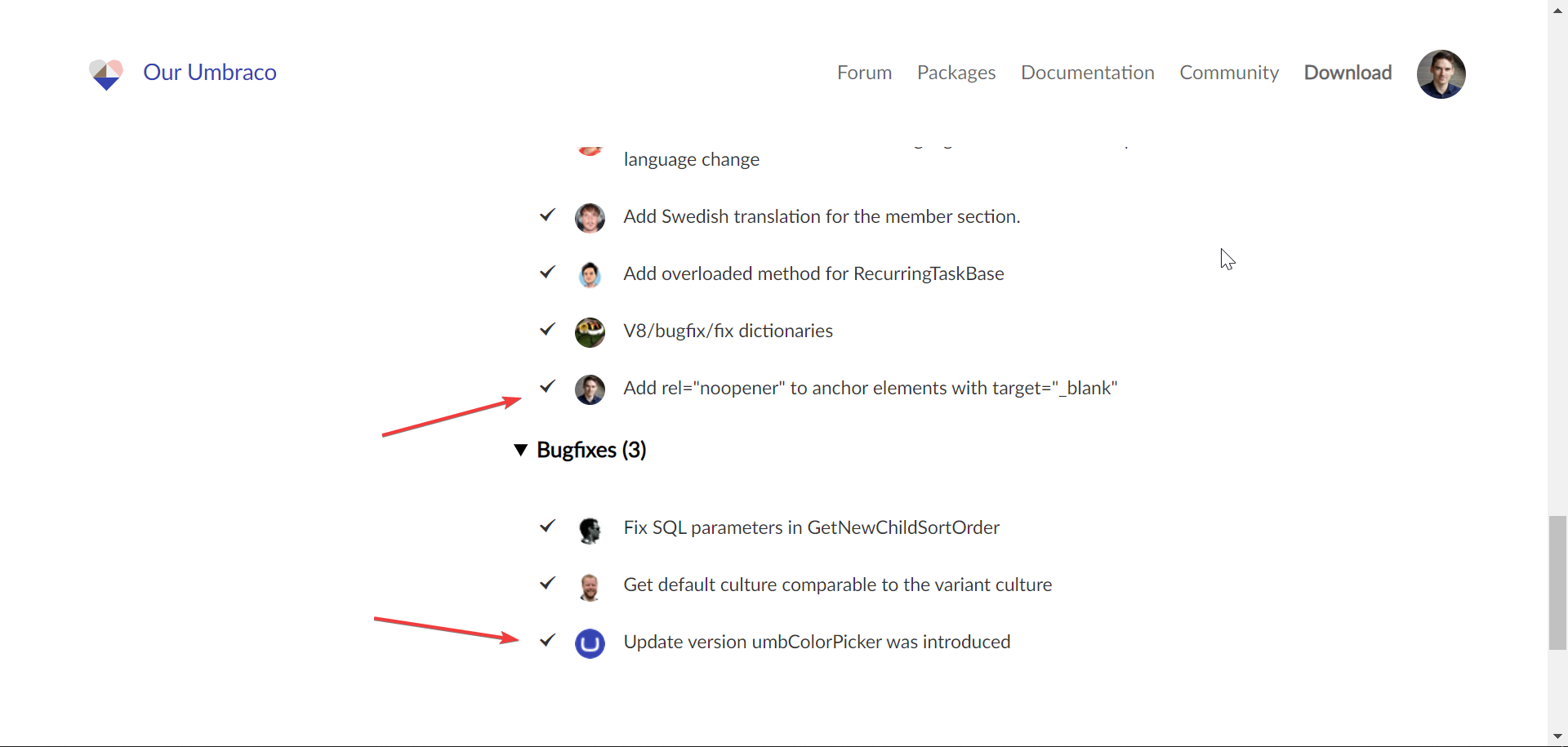Click the avatar next to Fix SQL parameters entry
1568x747 pixels.
pyautogui.click(x=590, y=530)
